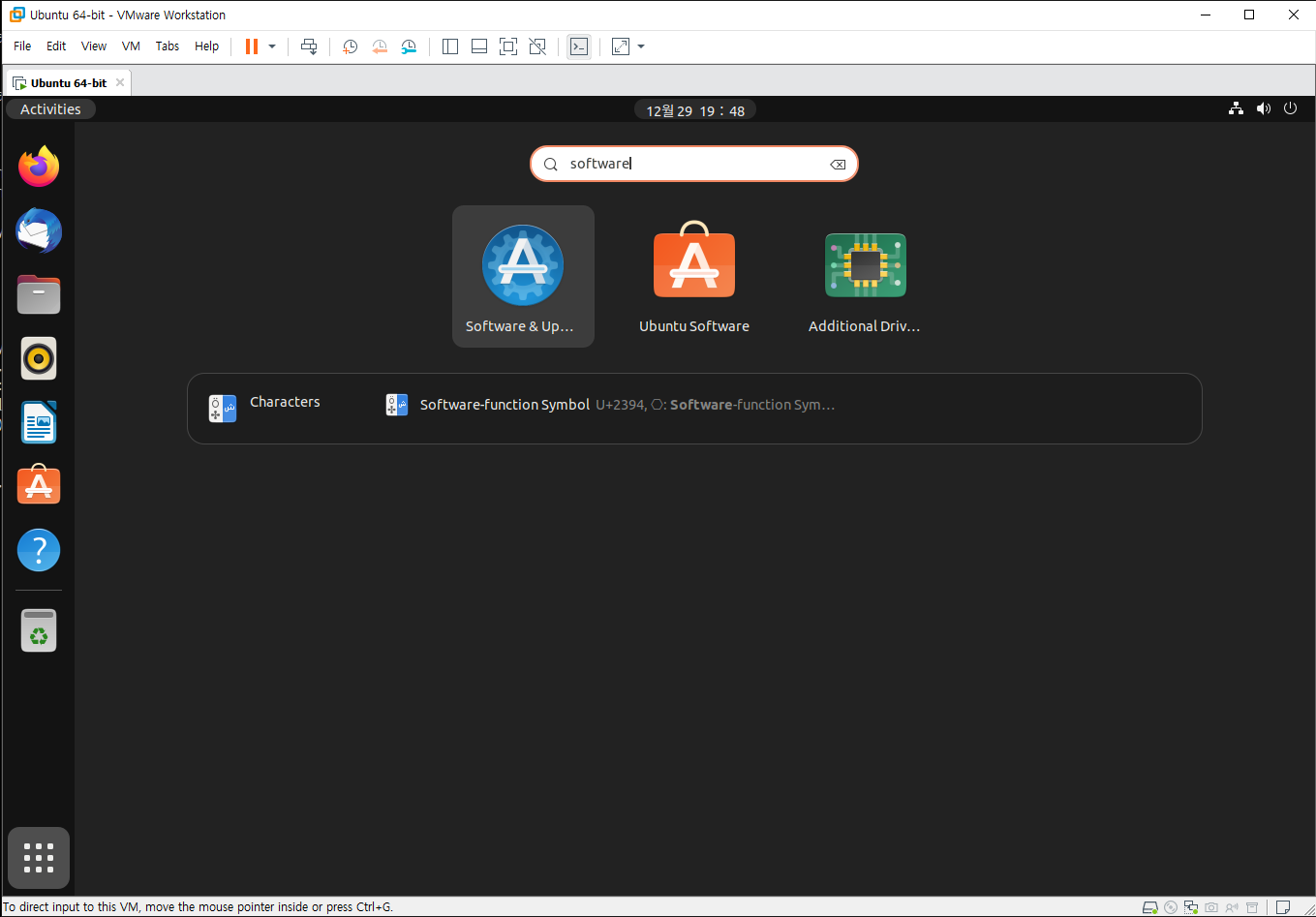Toggle the thumbnail bar view
The image size is (1316, 917).
[x=479, y=46]
